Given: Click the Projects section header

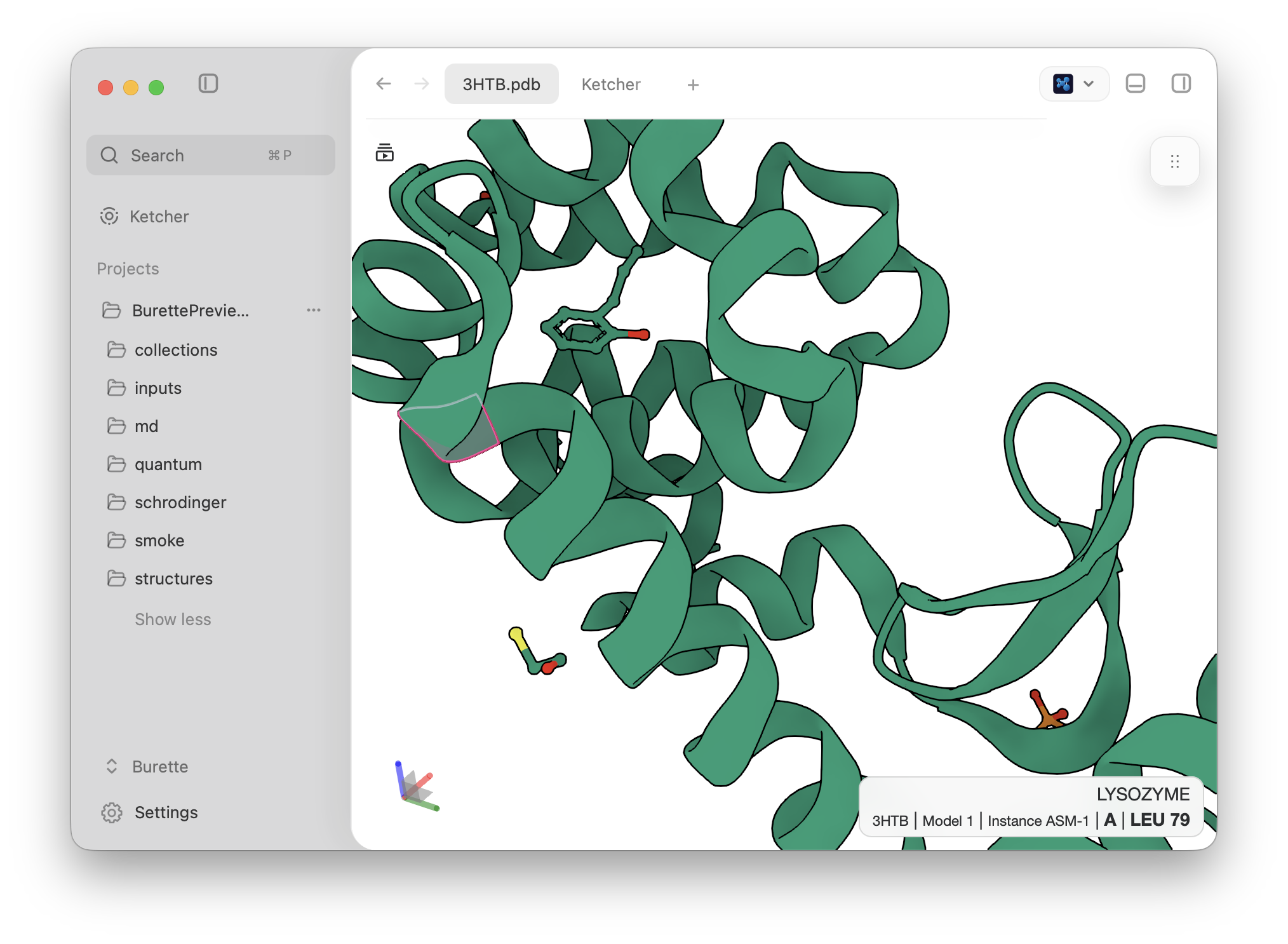Looking at the screenshot, I should (128, 269).
